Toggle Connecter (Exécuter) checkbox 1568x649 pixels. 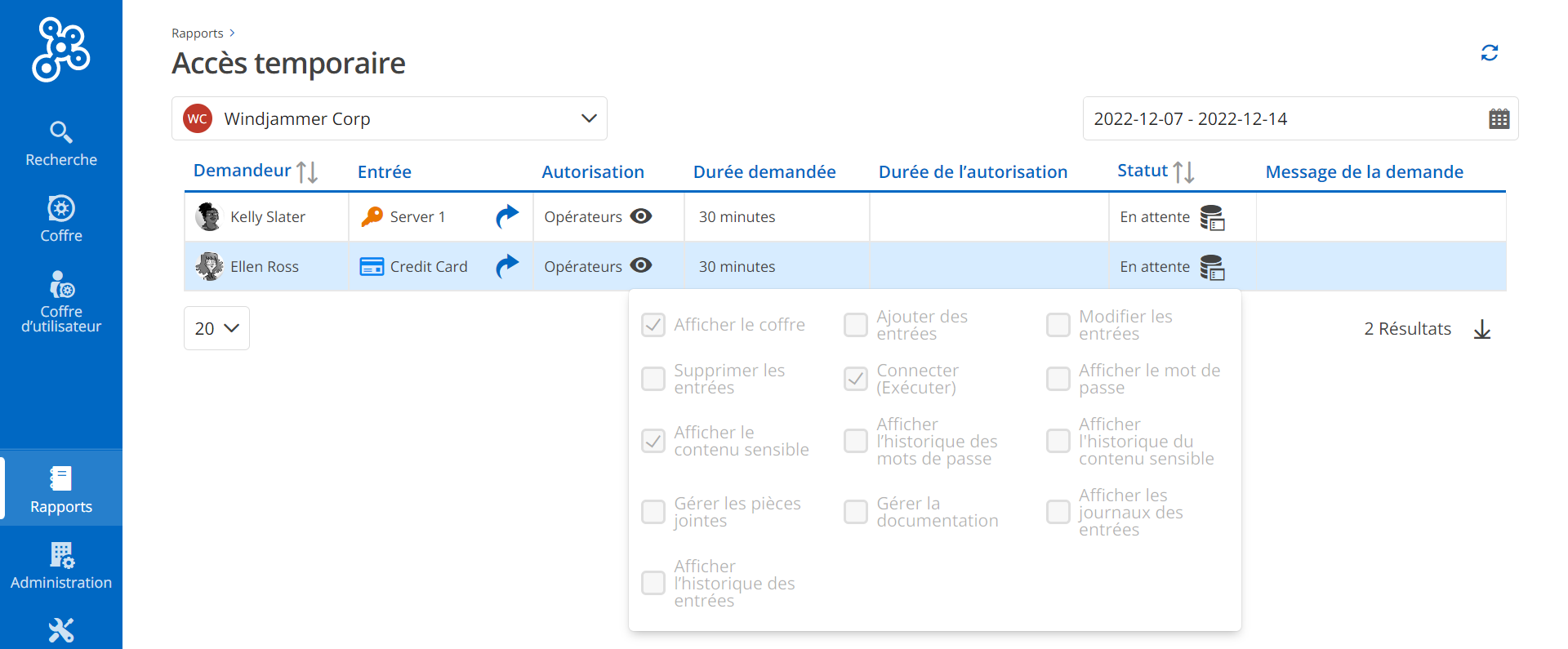point(856,379)
